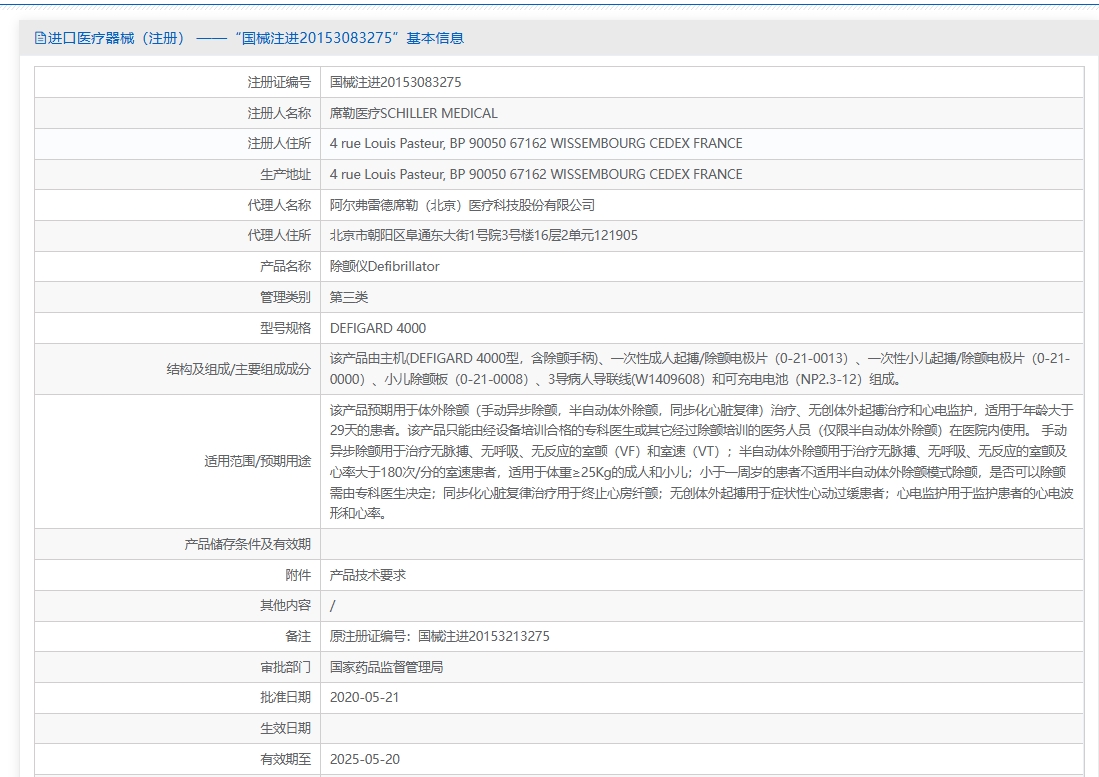Select the 型号规格 label
This screenshot has width=1099, height=777.
point(285,328)
